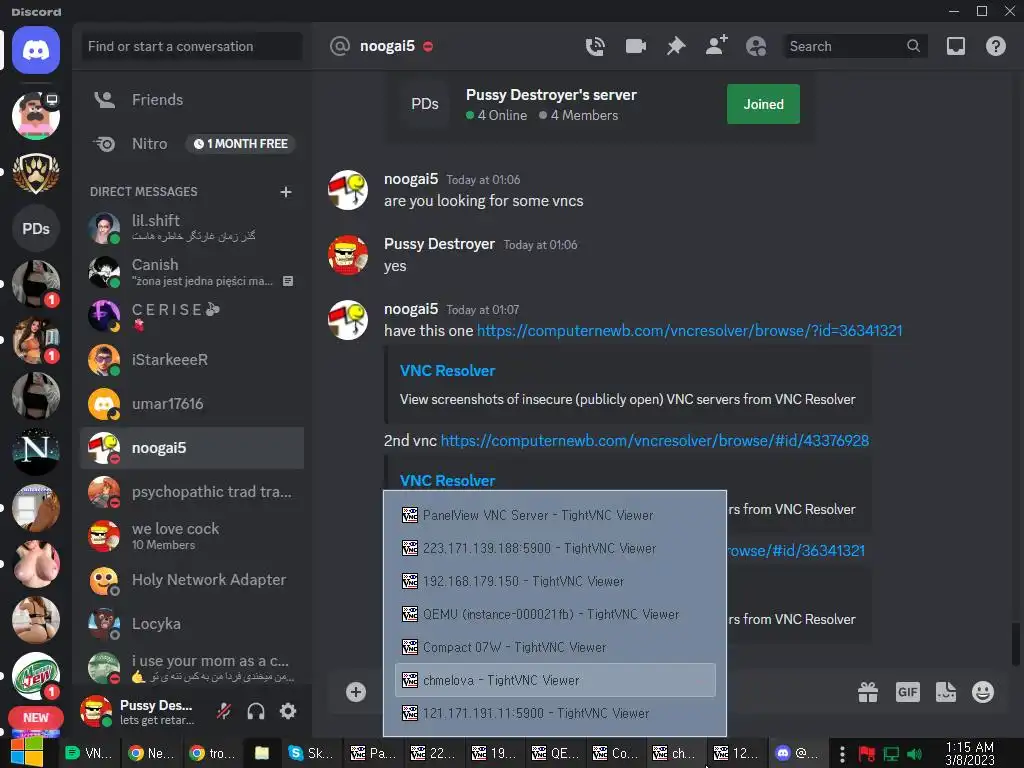Click the Search box in header
This screenshot has width=1024, height=768.
[x=855, y=46]
